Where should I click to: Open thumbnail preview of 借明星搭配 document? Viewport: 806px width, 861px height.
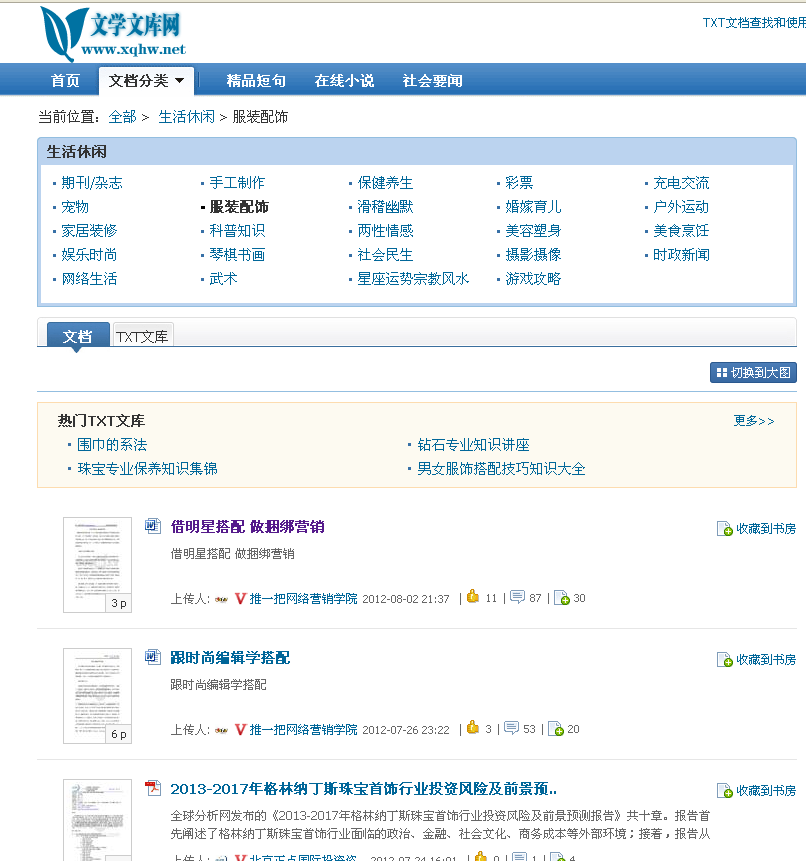[x=97, y=564]
